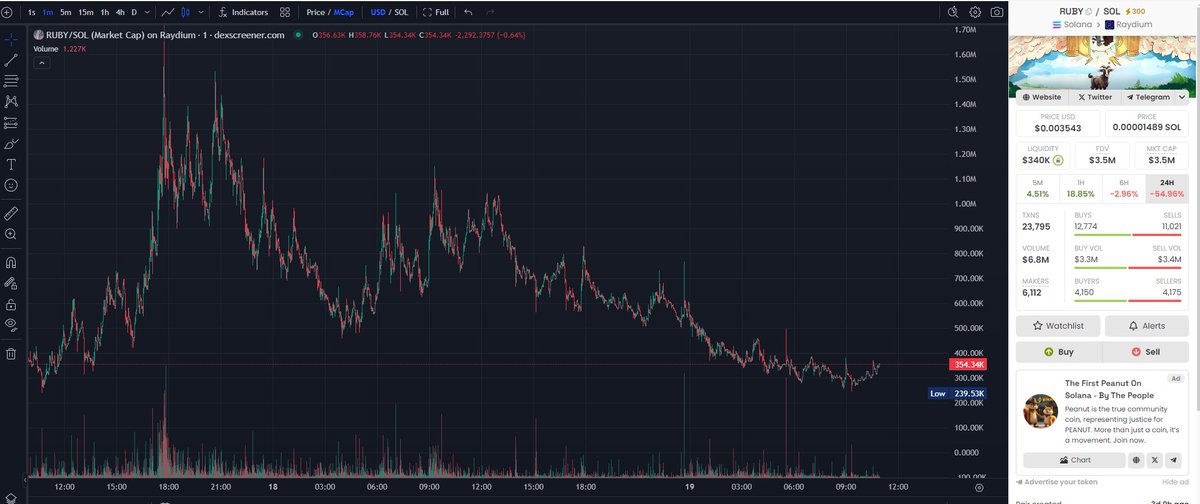The image size is (1200, 504).
Task: Open the token Telegram link
Action: pyautogui.click(x=1147, y=97)
